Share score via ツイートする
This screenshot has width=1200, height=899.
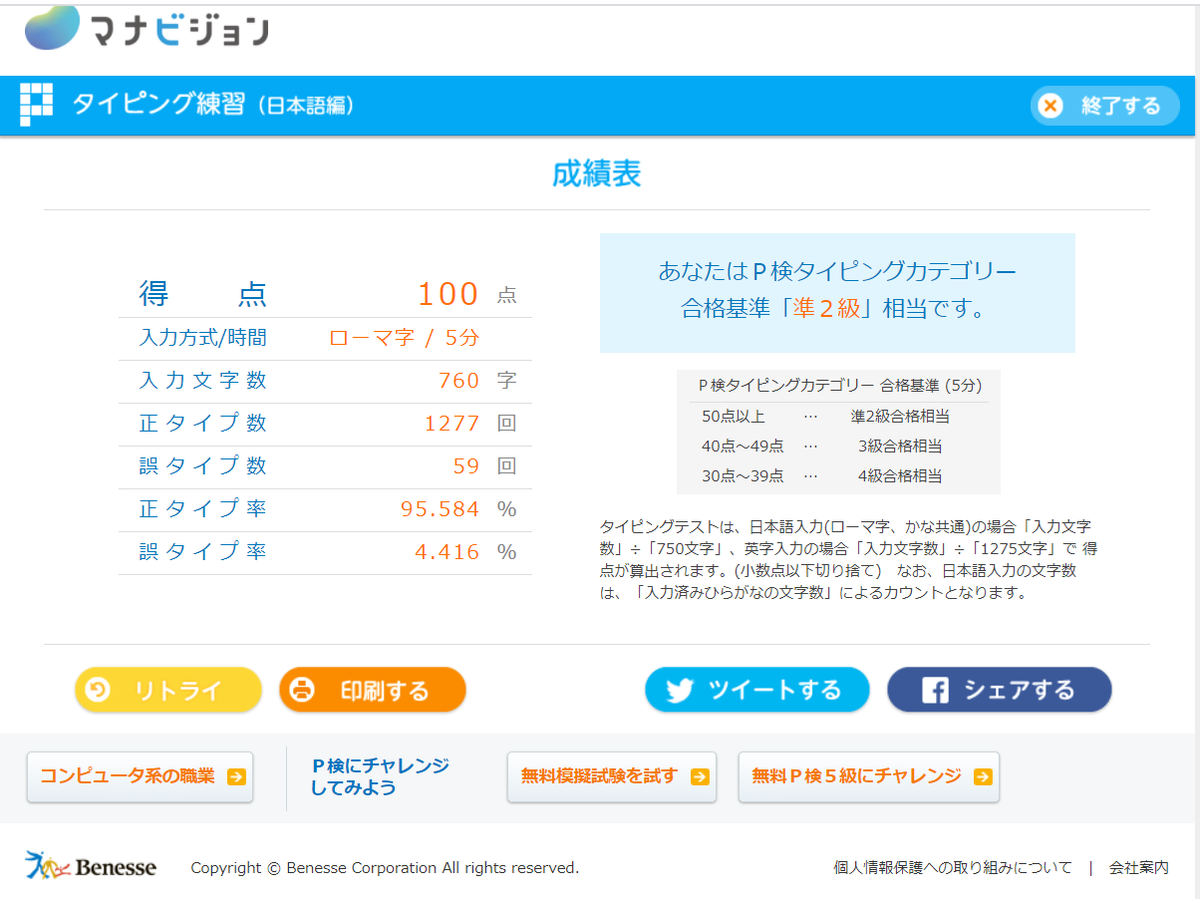click(757, 690)
